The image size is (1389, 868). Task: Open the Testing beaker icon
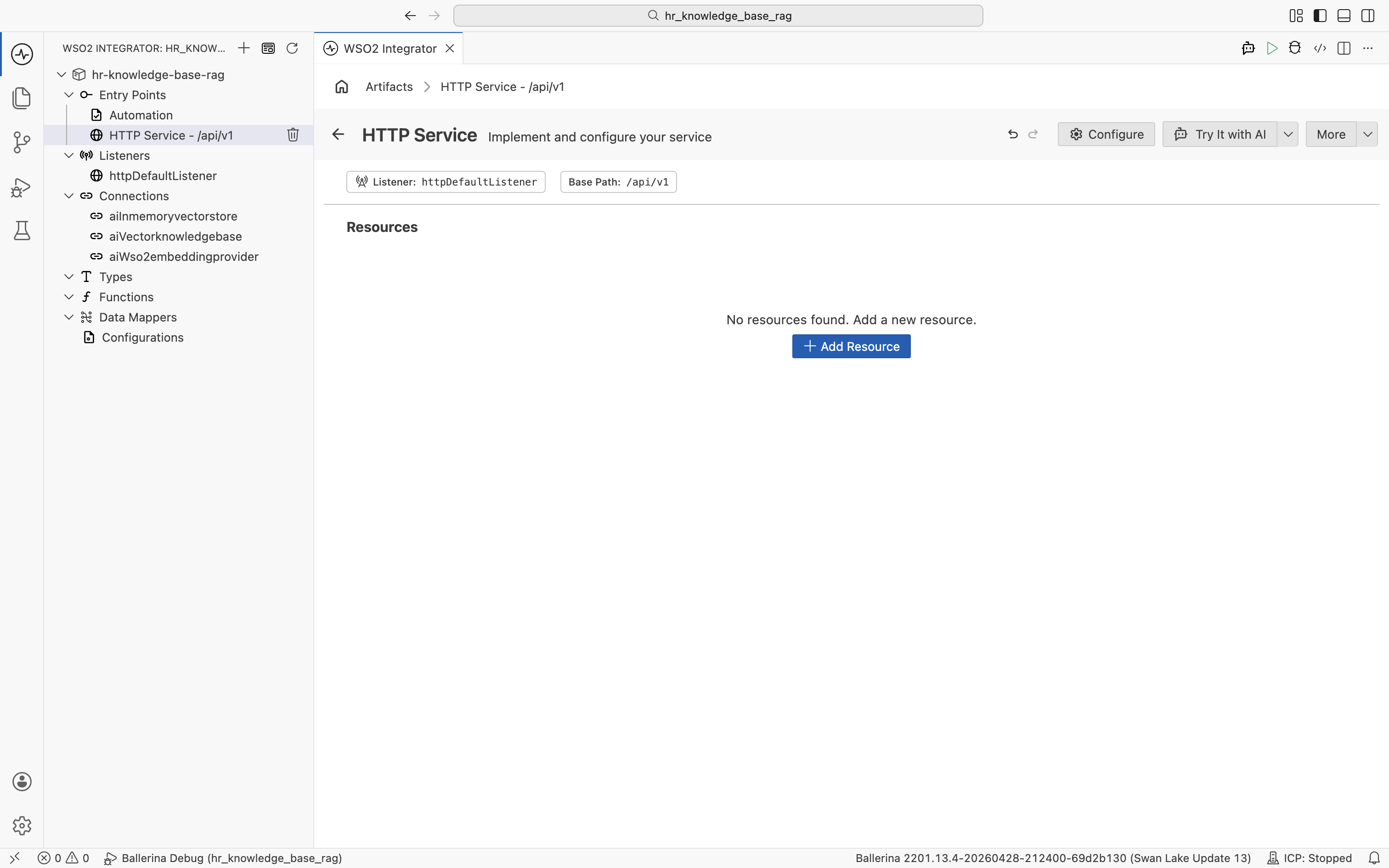(22, 231)
